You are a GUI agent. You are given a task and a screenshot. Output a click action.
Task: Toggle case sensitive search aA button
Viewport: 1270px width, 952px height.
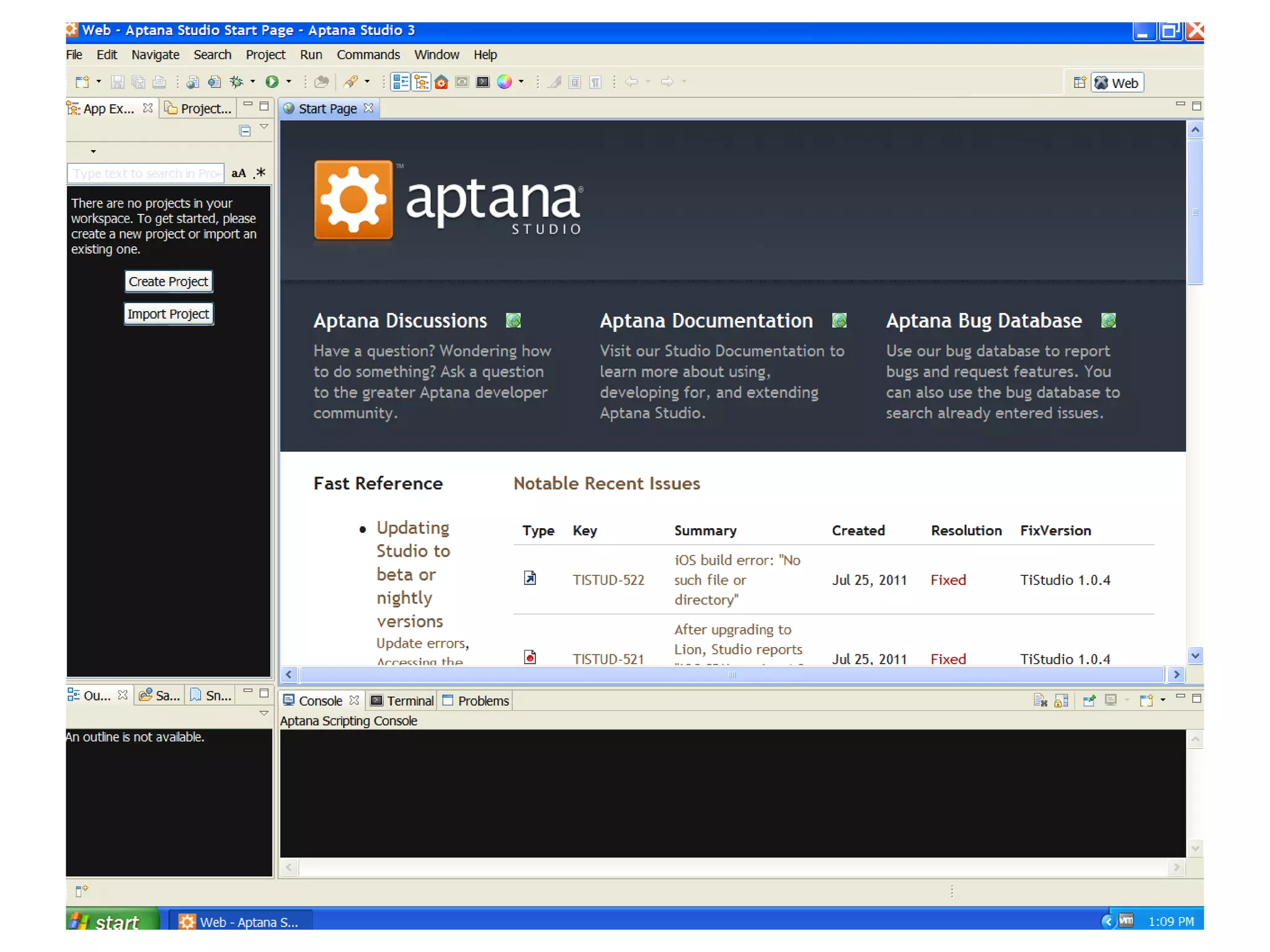(239, 174)
